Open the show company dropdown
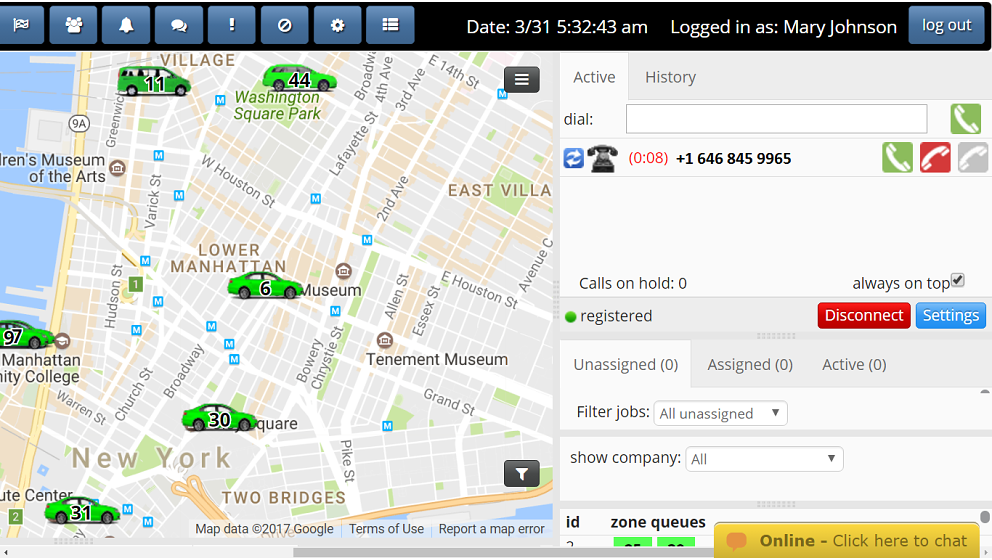Image resolution: width=992 pixels, height=560 pixels. 764,459
